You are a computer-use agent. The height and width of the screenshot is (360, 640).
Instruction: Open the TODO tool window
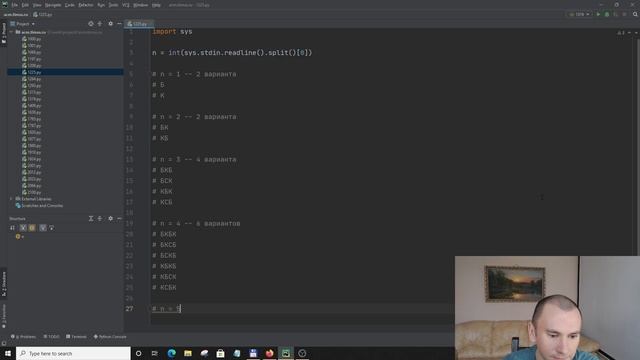pos(51,337)
